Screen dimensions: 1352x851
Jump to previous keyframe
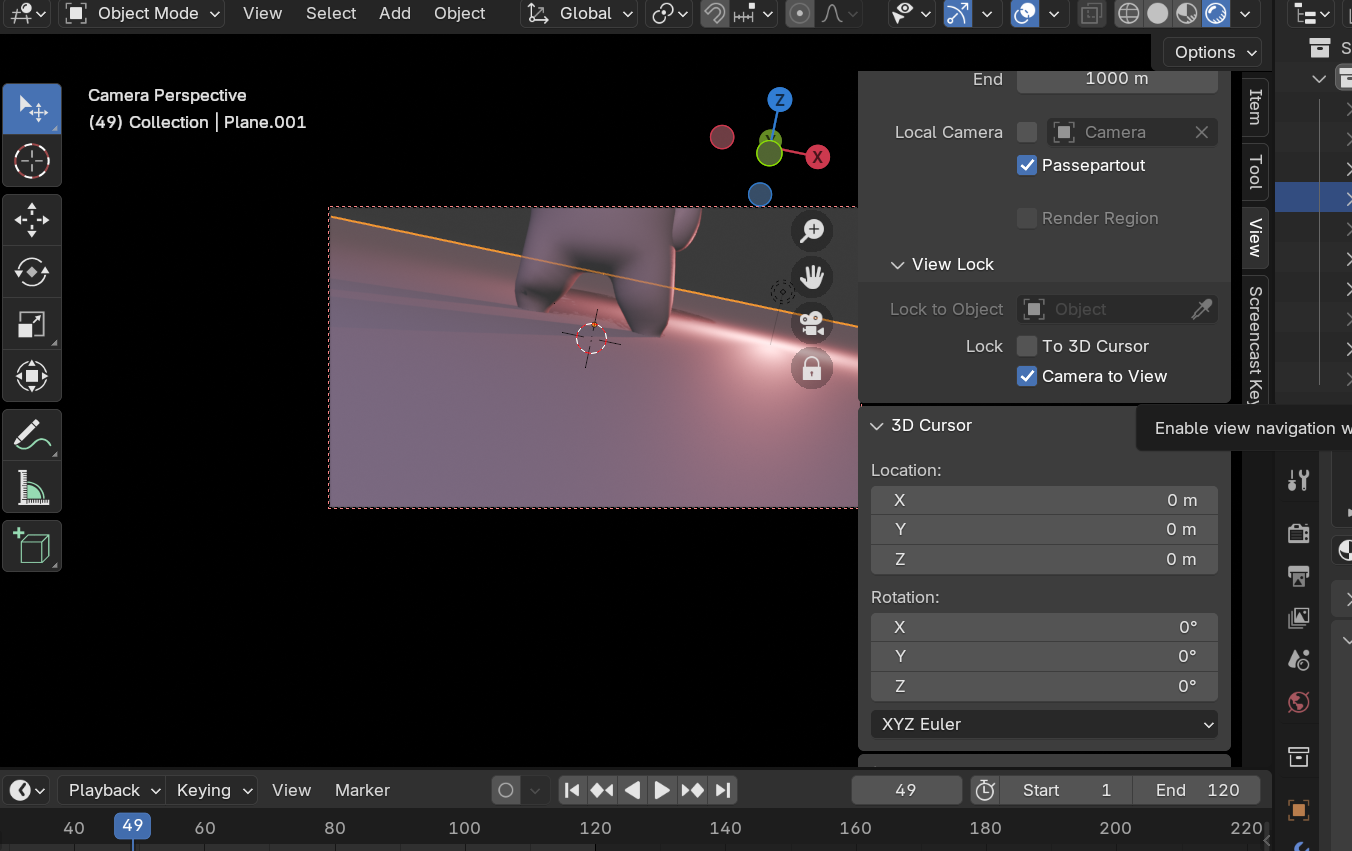click(602, 790)
